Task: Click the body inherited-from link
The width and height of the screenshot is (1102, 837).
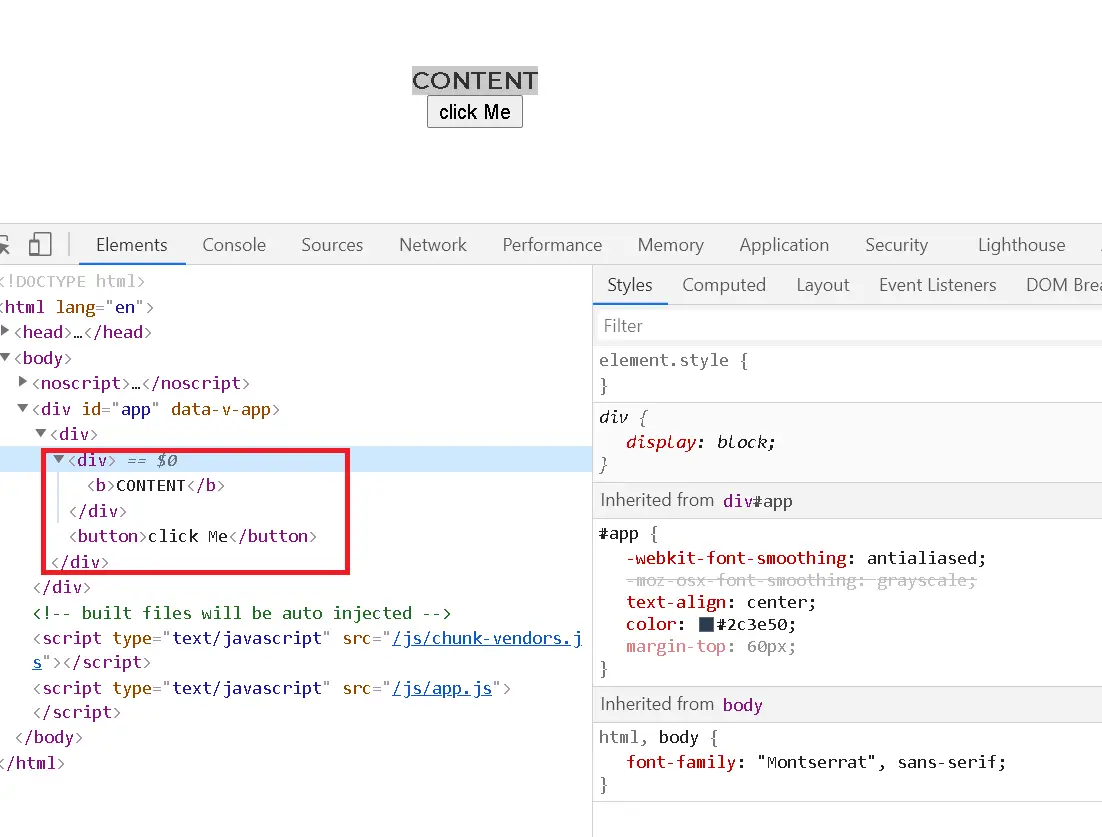Action: (742, 705)
